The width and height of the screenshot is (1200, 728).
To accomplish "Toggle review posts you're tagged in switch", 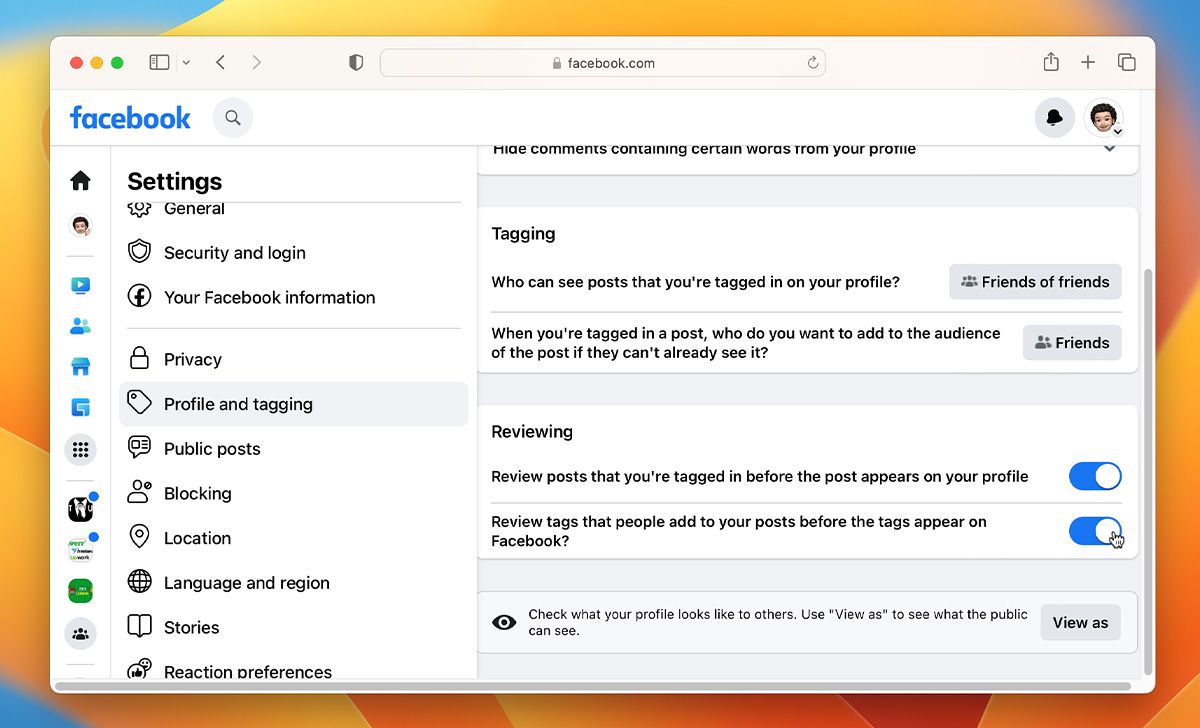I will [x=1095, y=476].
